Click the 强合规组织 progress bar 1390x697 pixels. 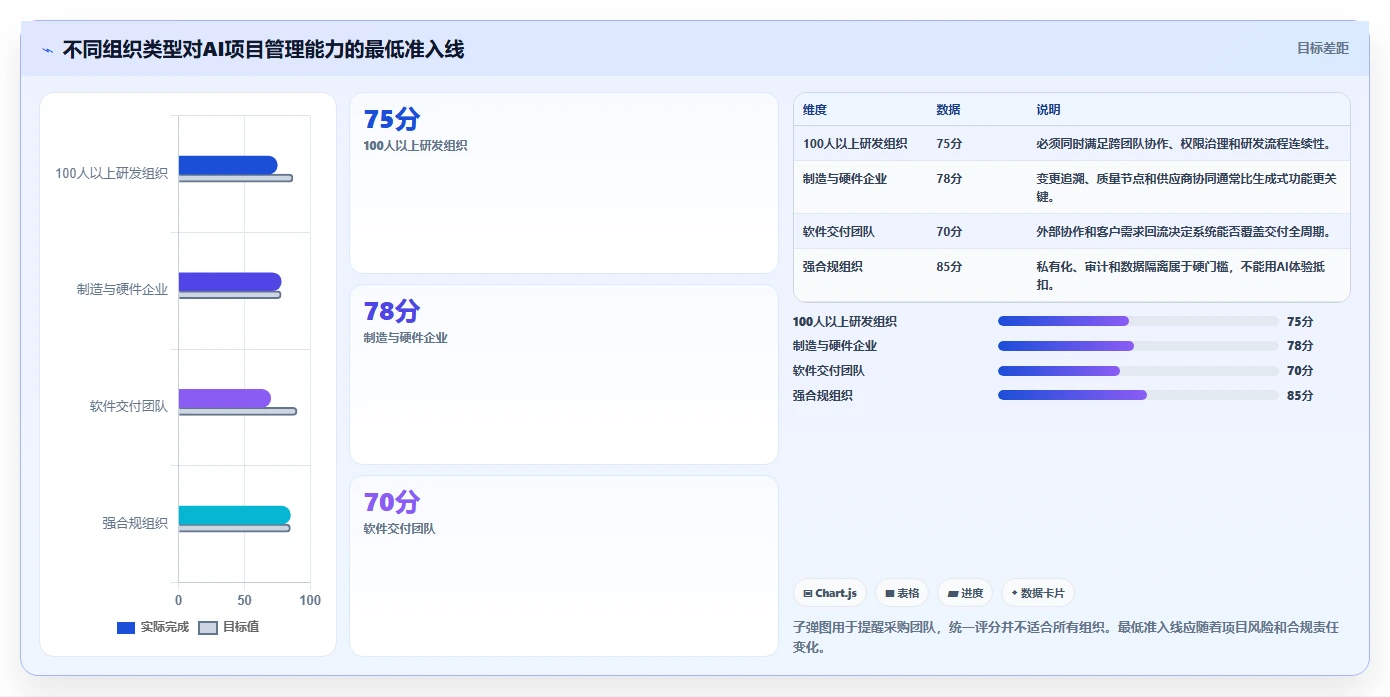(x=1138, y=395)
